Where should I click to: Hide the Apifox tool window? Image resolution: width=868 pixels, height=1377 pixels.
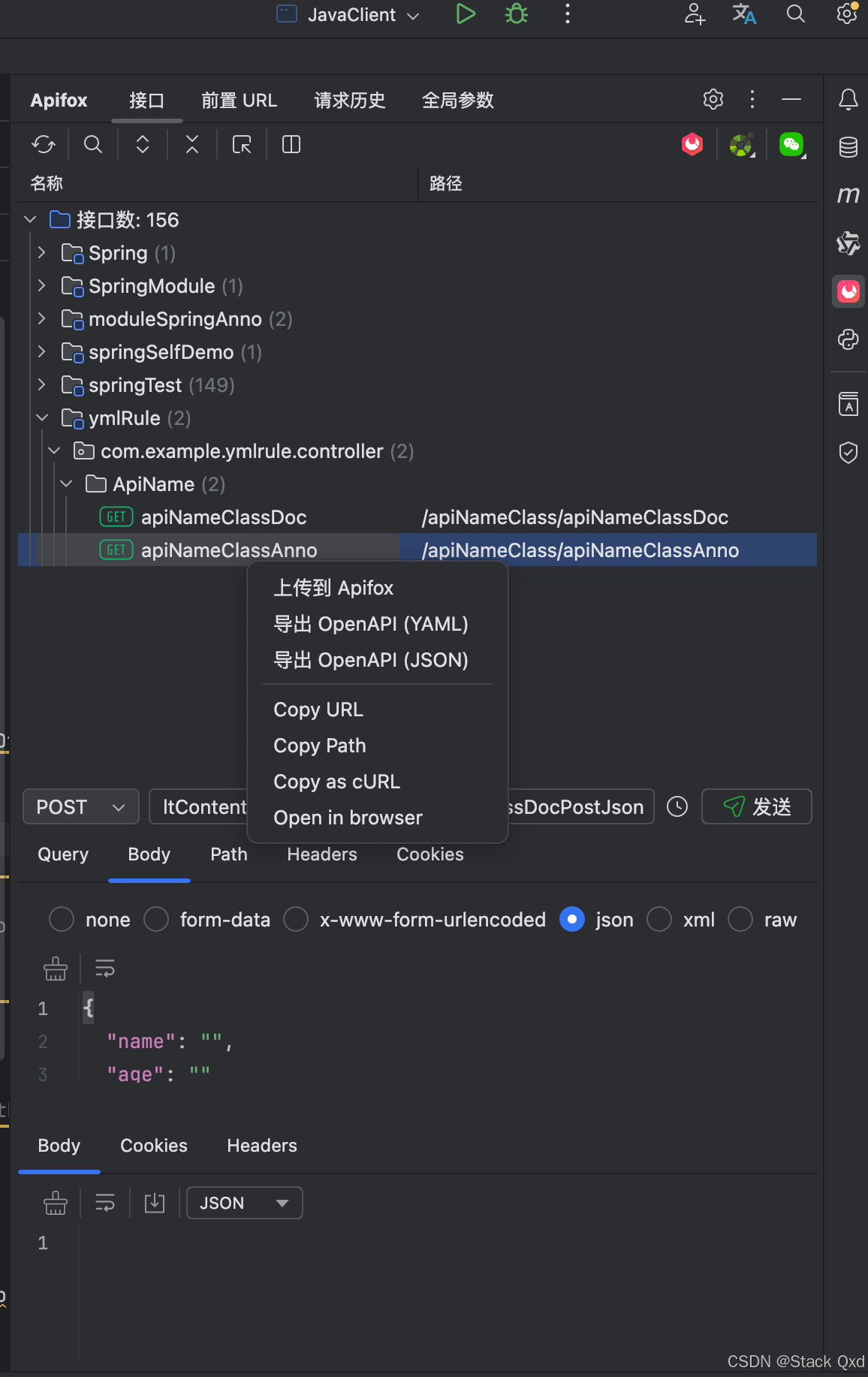pyautogui.click(x=791, y=99)
